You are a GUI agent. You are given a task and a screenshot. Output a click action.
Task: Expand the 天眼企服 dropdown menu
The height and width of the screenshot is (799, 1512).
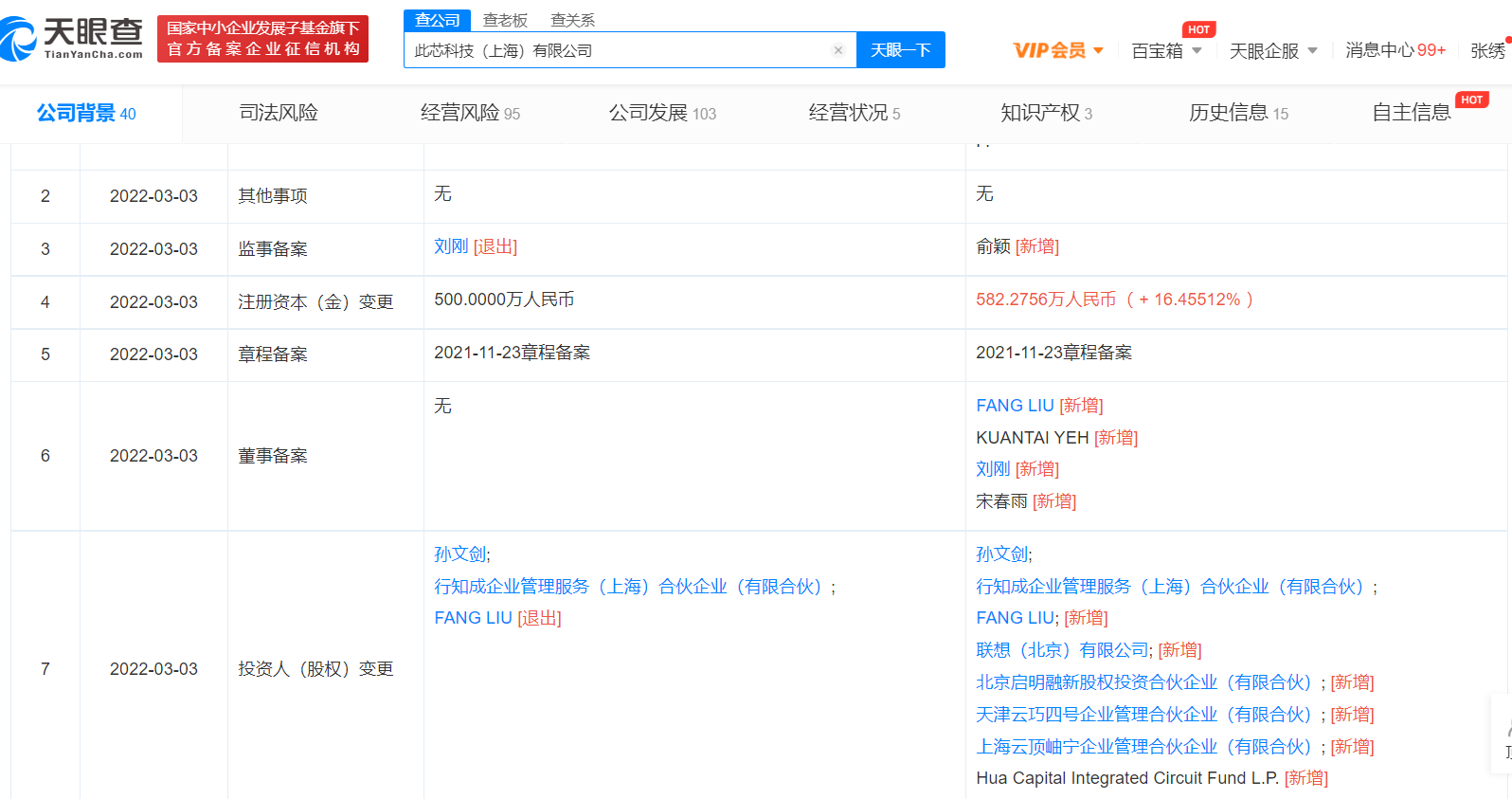click(x=1273, y=50)
